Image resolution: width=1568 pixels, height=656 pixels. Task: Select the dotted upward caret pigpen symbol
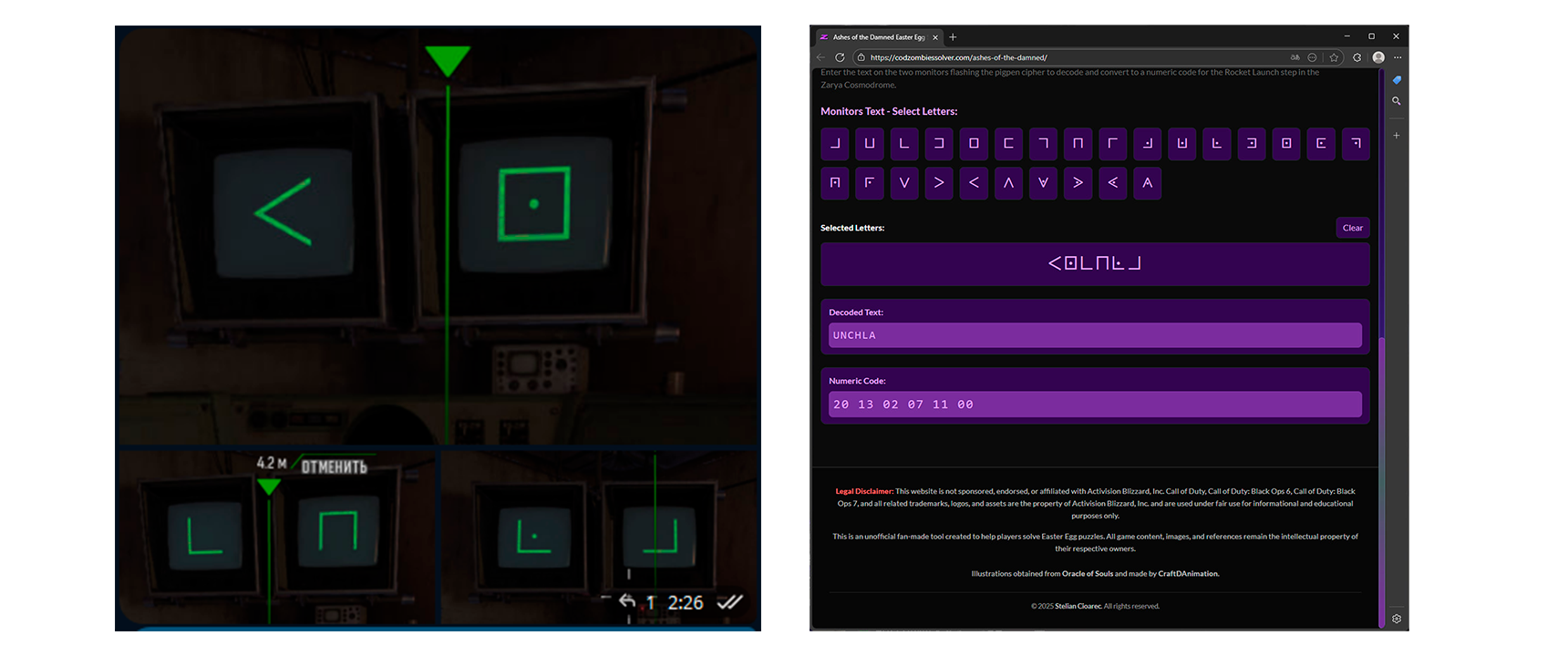pos(1147,182)
